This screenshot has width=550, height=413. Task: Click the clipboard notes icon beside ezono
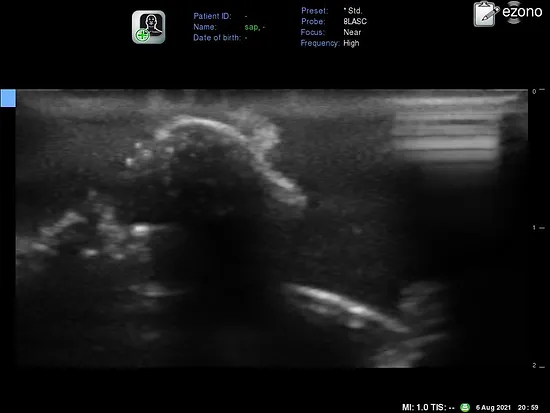point(486,14)
